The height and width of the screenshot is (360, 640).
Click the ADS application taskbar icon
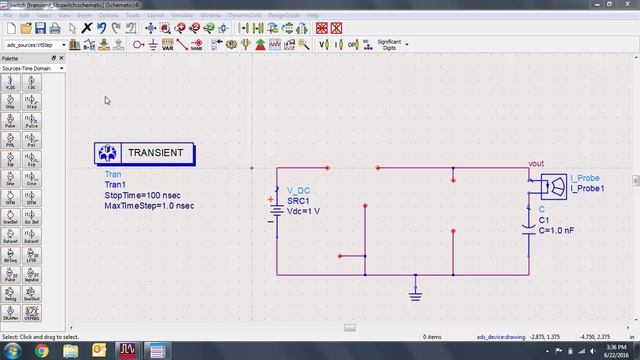click(128, 351)
